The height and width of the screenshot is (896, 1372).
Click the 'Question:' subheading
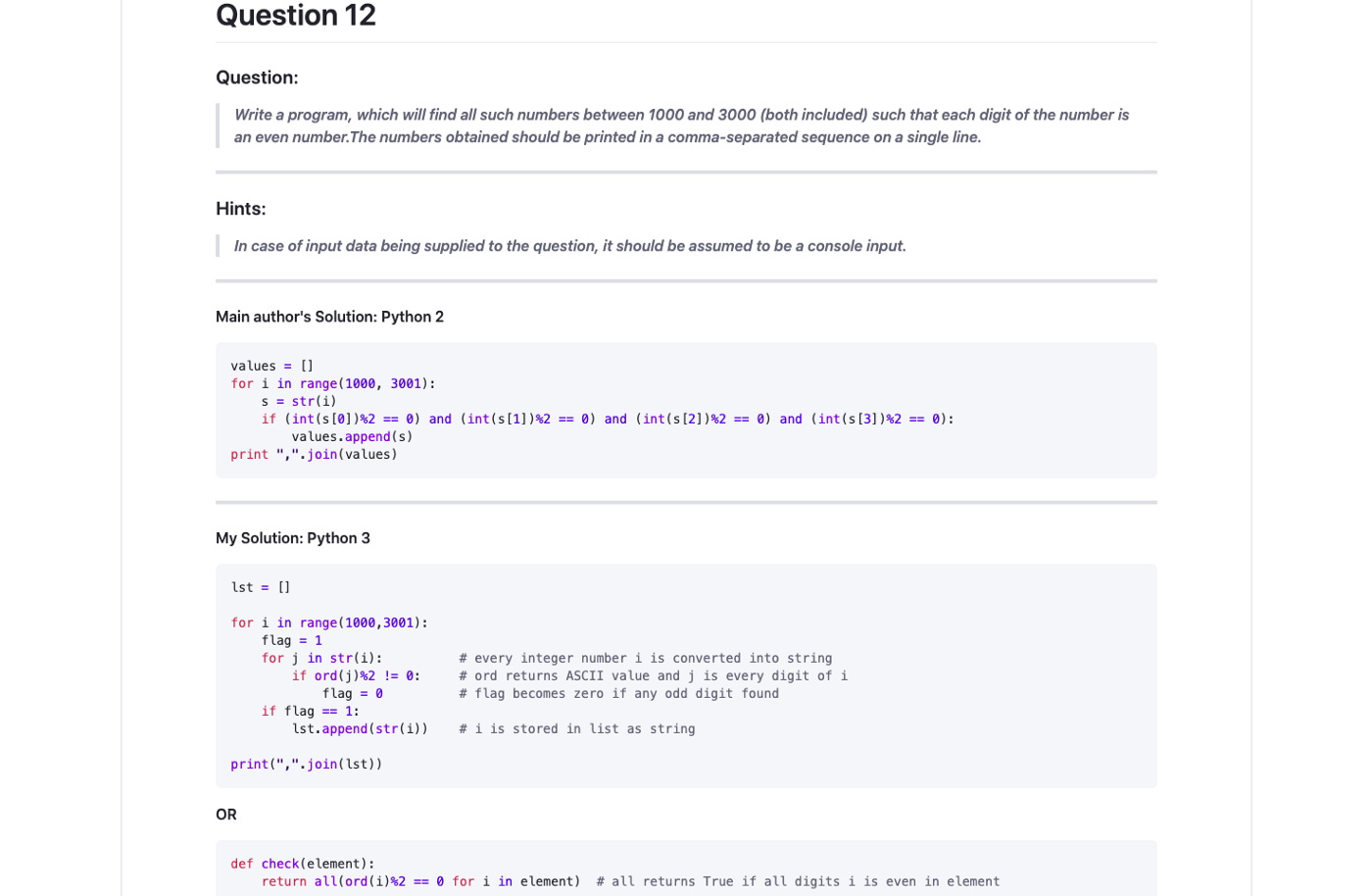[257, 77]
